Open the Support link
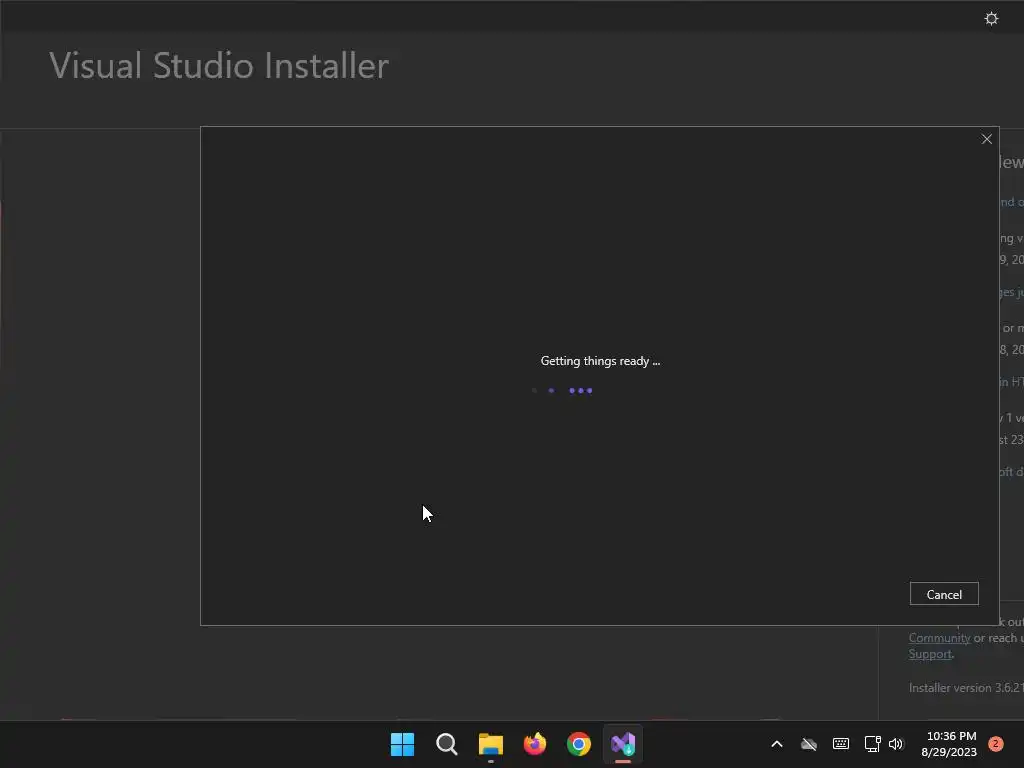The width and height of the screenshot is (1024, 768). pos(930,654)
